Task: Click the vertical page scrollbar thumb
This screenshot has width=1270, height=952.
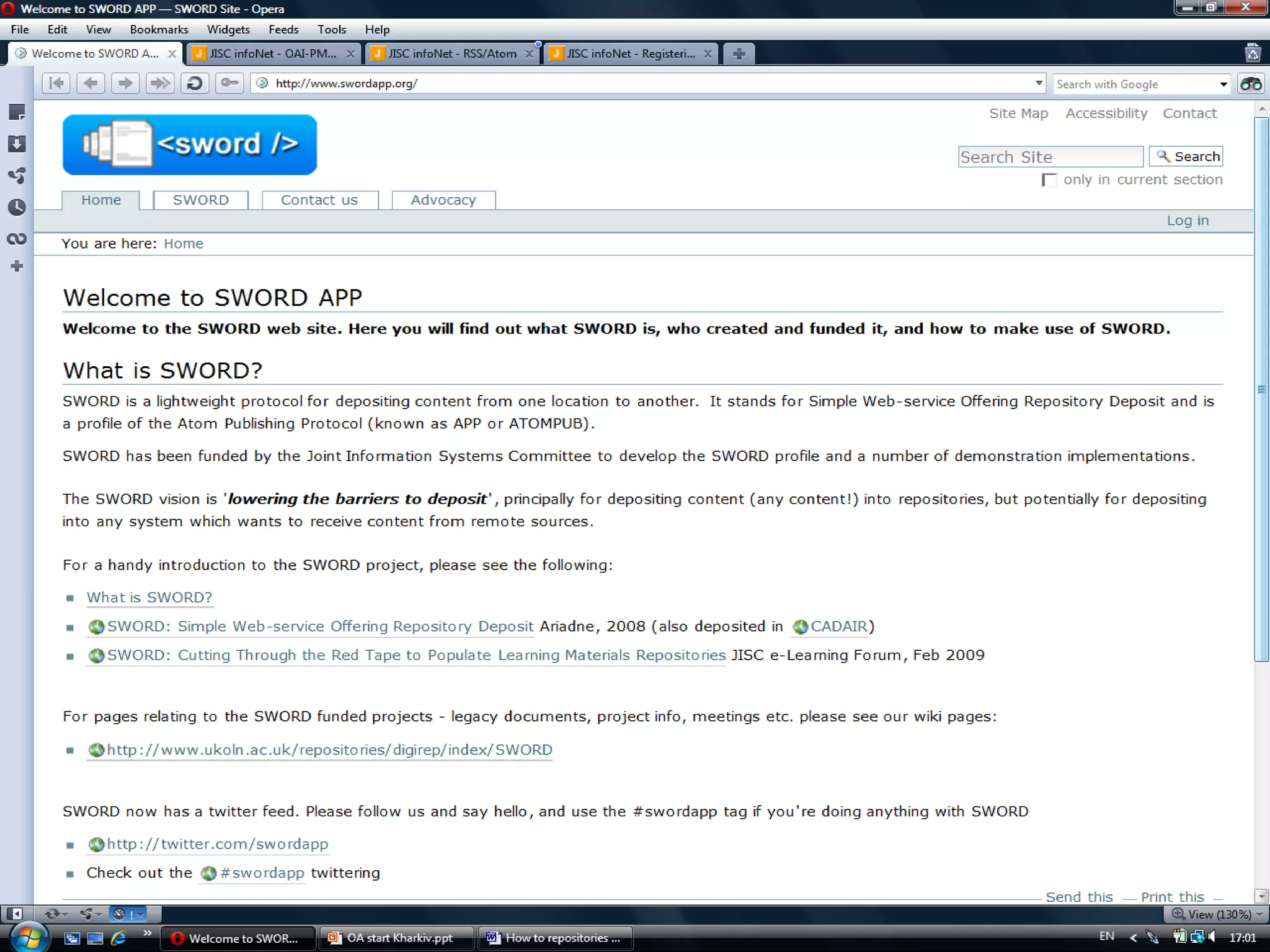Action: [1261, 389]
